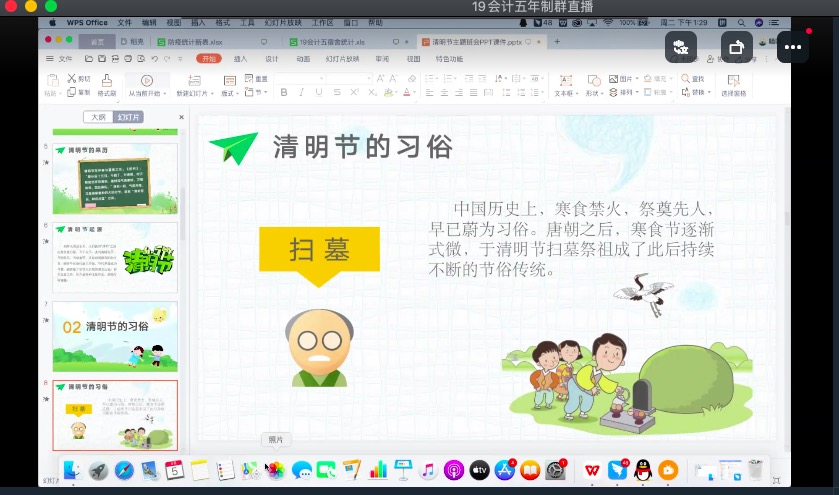
Task: Open the Selection Pane (选择窗格)
Action: tap(733, 84)
